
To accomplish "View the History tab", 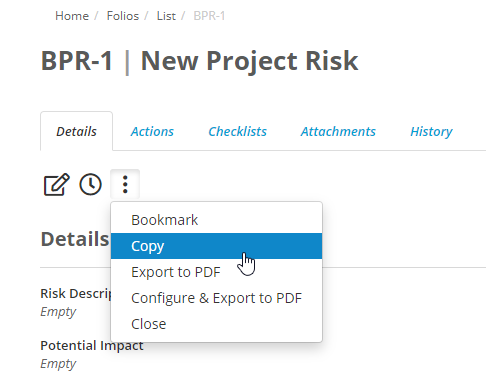I will [x=431, y=131].
